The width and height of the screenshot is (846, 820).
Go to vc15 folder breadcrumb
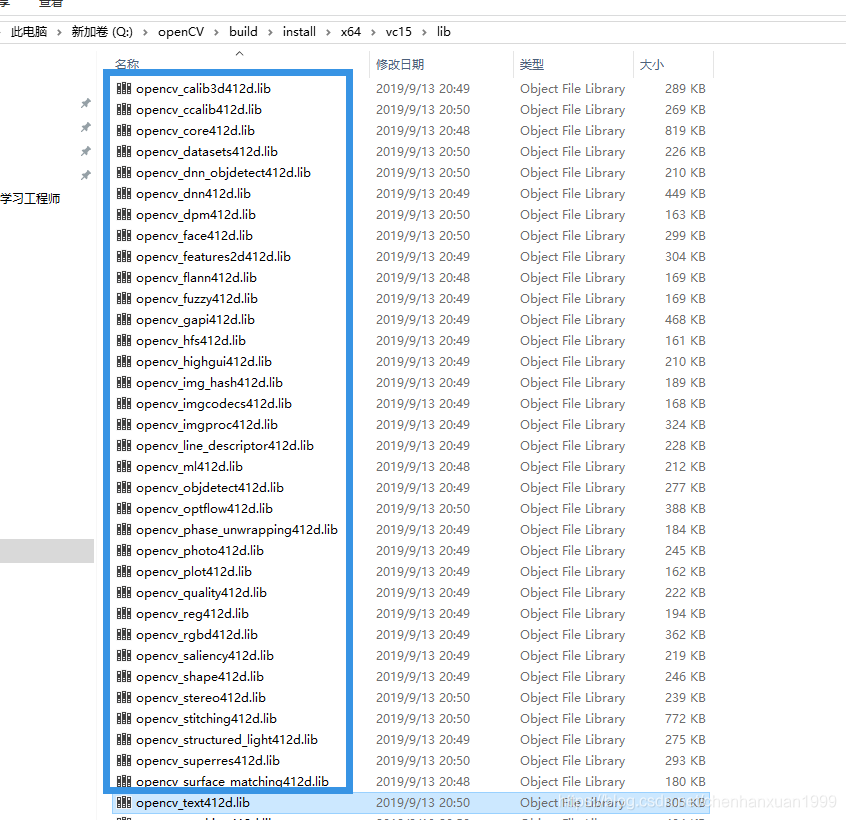coord(399,32)
